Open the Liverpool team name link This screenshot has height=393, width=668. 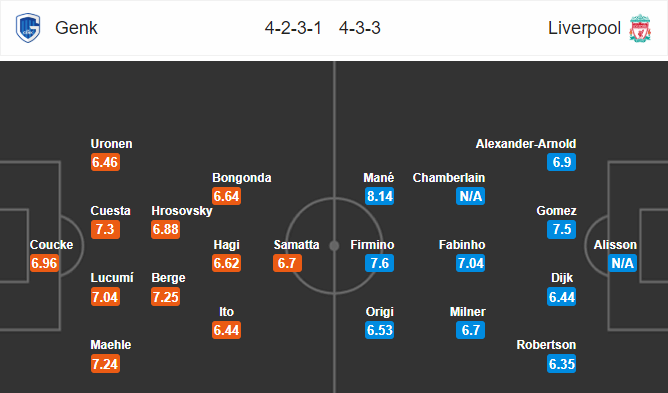click(x=584, y=28)
